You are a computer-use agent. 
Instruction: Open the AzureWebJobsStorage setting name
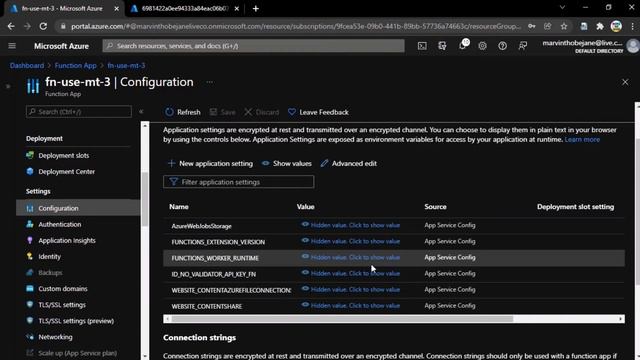tap(202, 226)
